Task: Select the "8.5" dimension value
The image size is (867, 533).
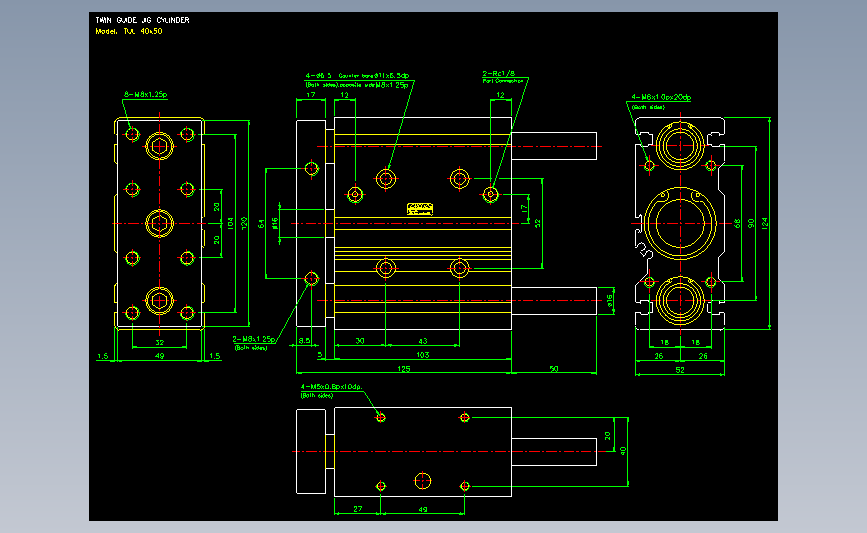Action: (x=304, y=341)
